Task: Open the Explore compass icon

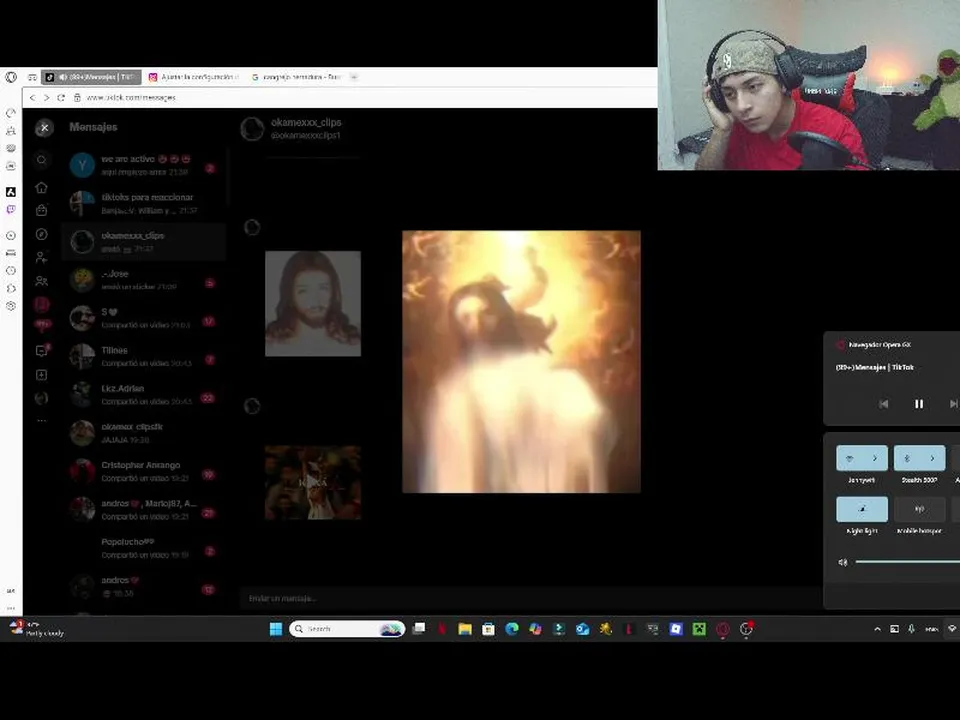Action: point(42,234)
